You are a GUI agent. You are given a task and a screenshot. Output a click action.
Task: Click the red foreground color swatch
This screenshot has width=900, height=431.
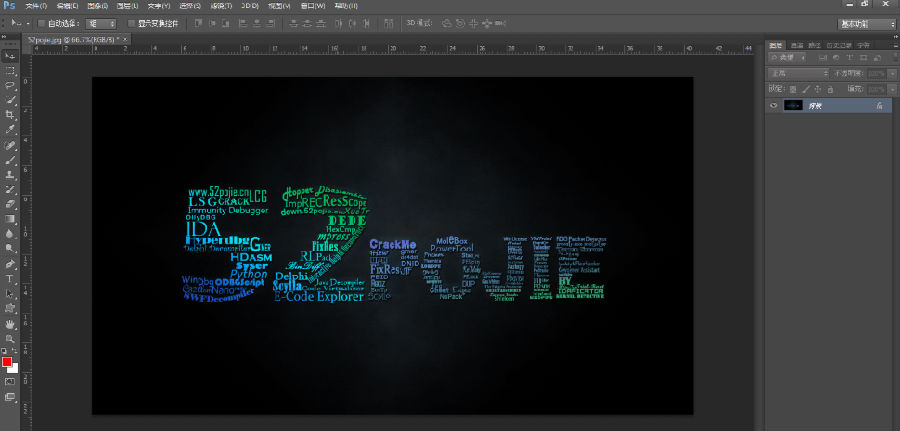tap(7, 362)
